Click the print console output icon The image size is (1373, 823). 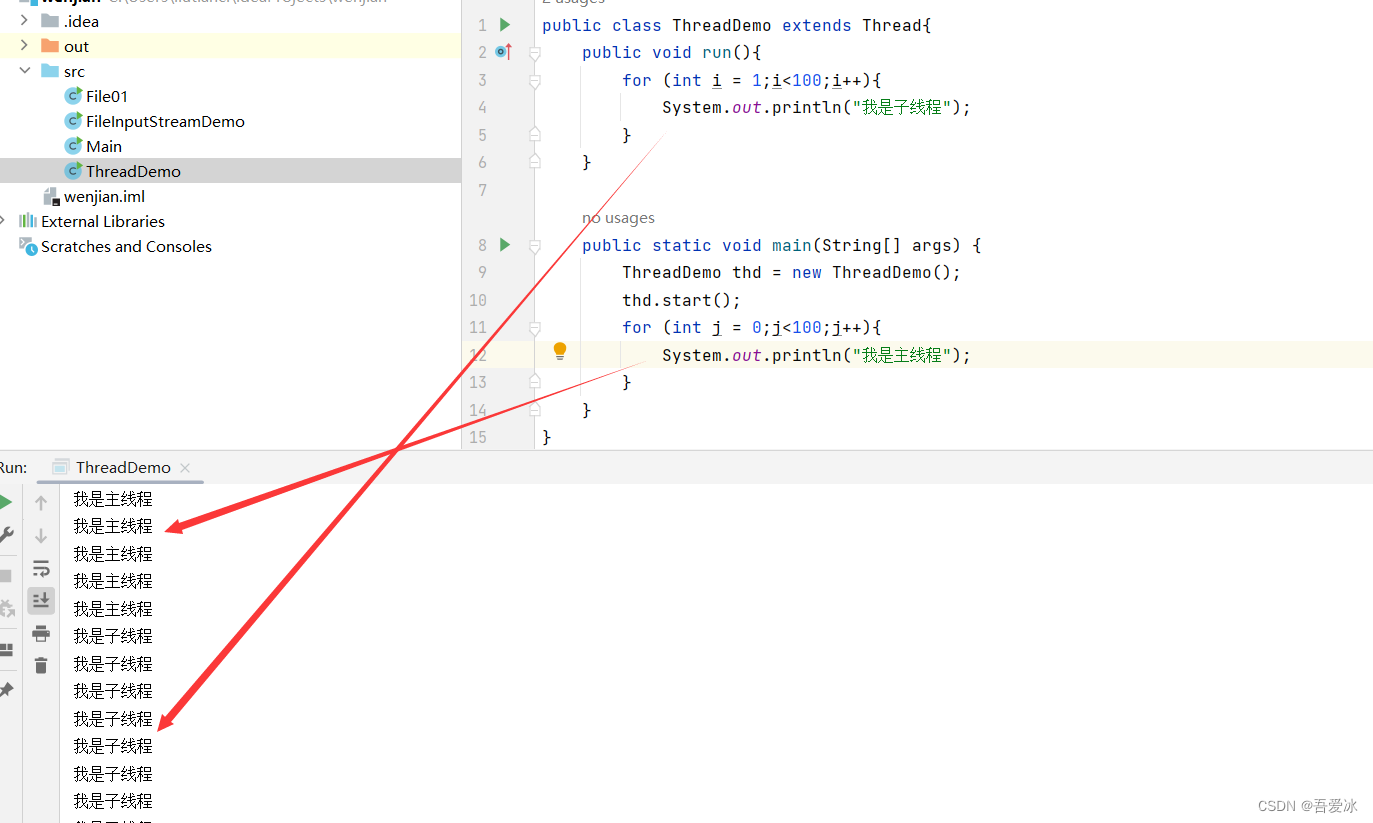pos(41,633)
